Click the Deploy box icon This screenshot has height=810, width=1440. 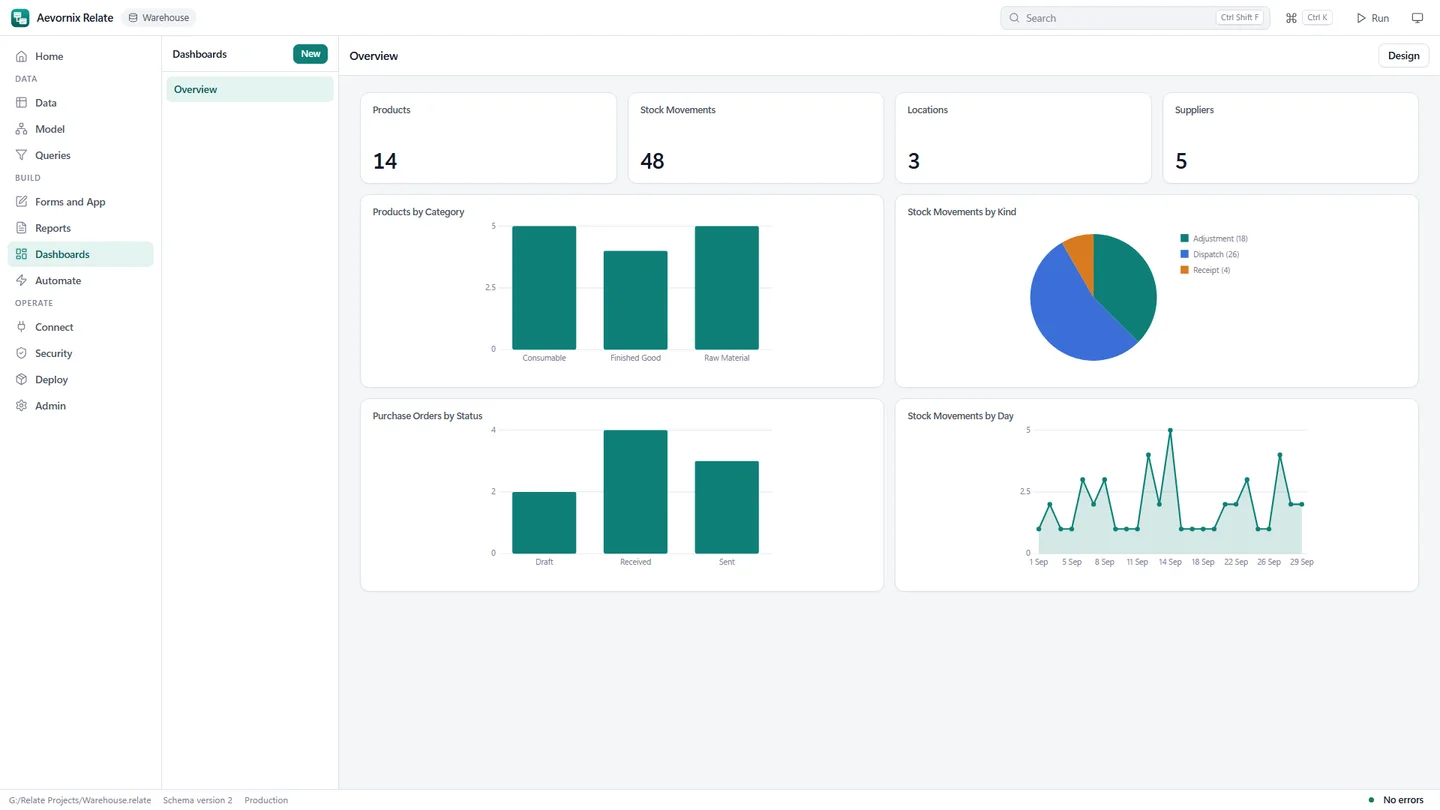click(x=21, y=380)
